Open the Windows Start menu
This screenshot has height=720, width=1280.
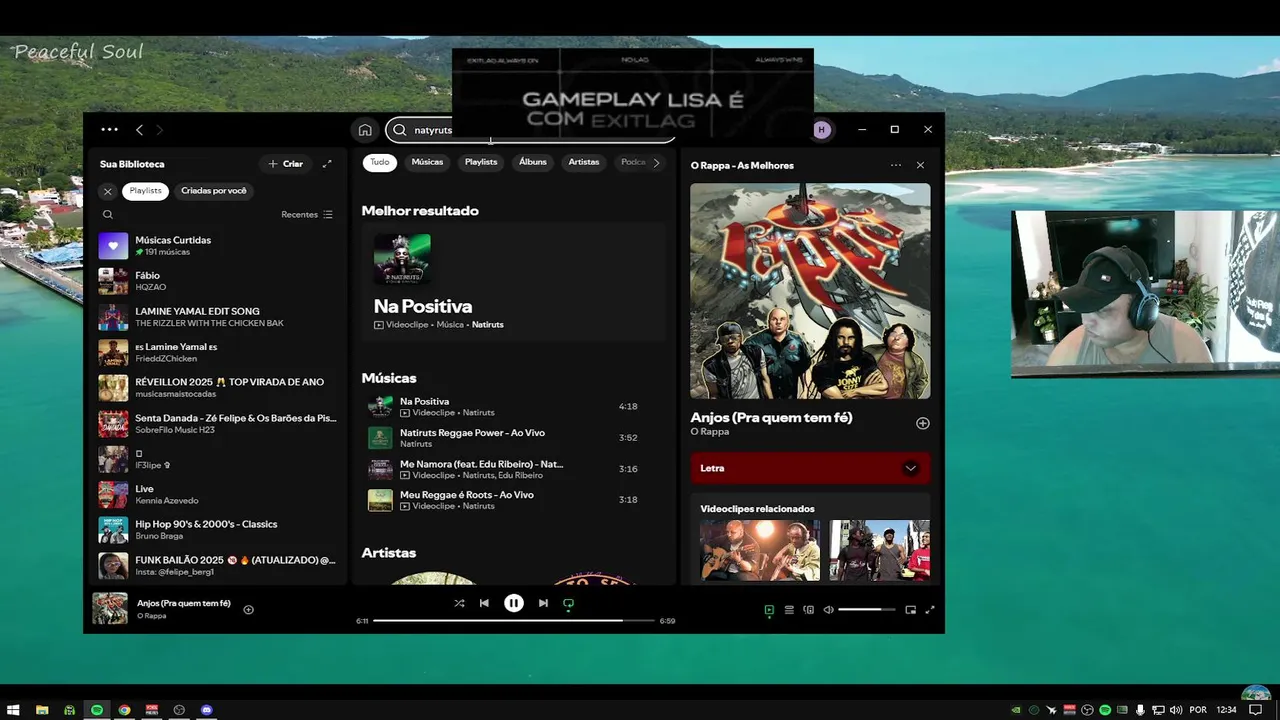point(14,710)
